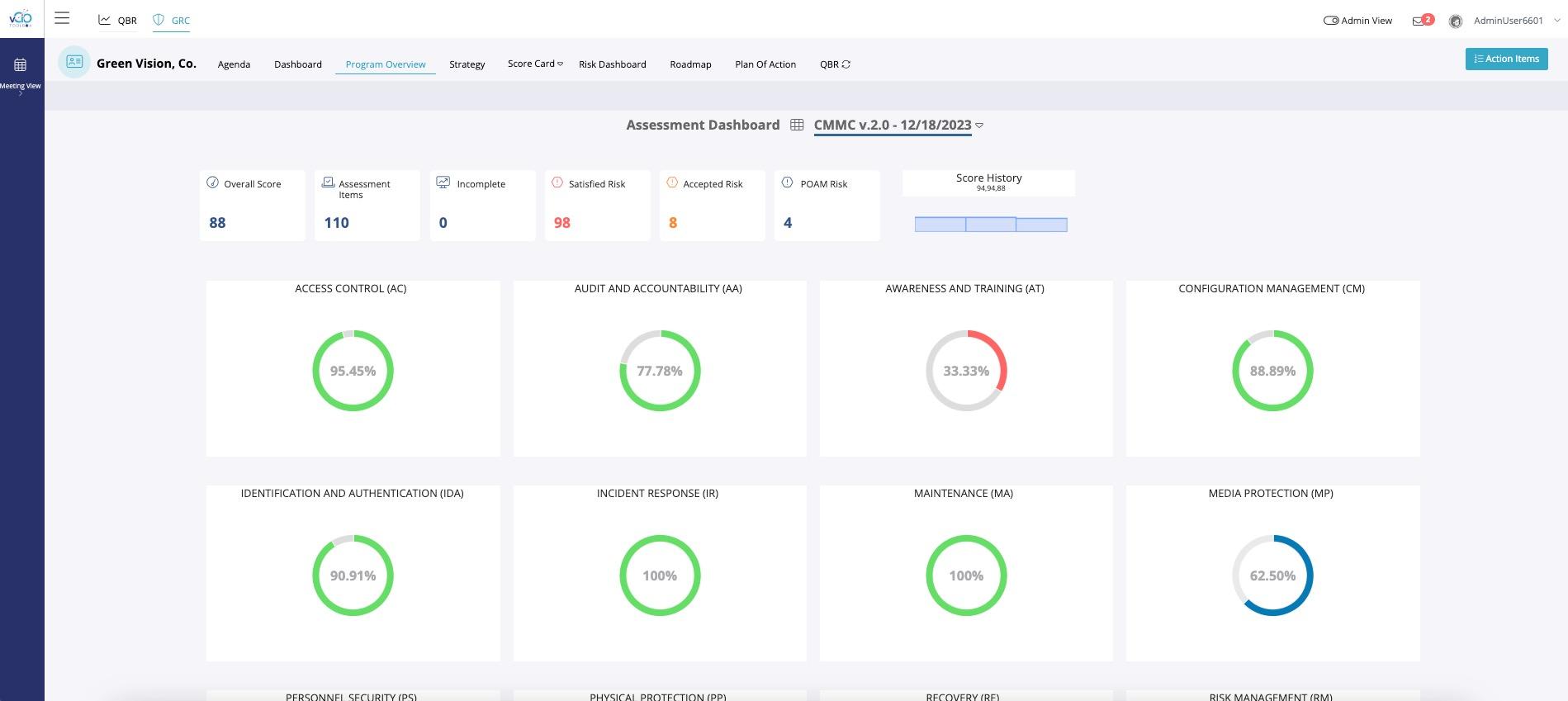Expand the Meeting View sidebar chevron
Image resolution: width=1568 pixels, height=701 pixels.
point(21,93)
